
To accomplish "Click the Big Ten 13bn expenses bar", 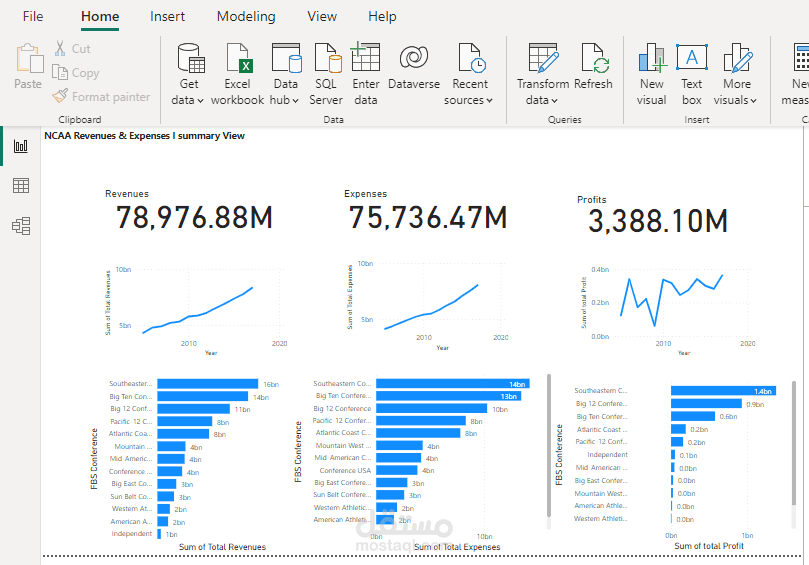I will click(448, 396).
